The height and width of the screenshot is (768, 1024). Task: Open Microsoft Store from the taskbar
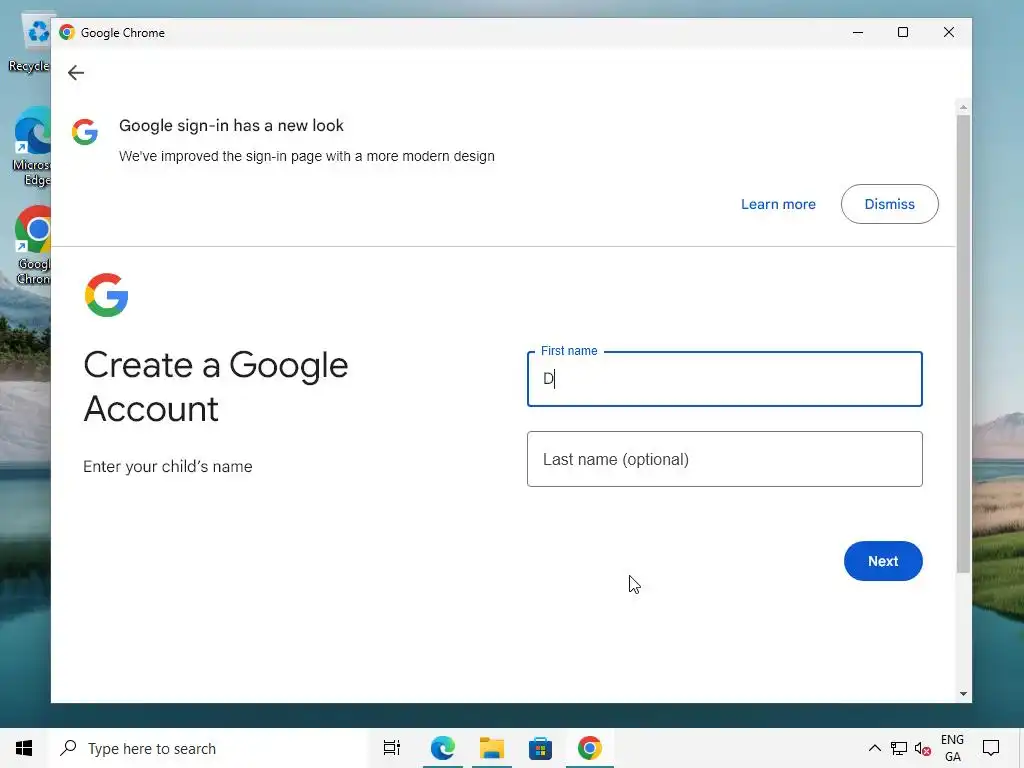pyautogui.click(x=540, y=748)
